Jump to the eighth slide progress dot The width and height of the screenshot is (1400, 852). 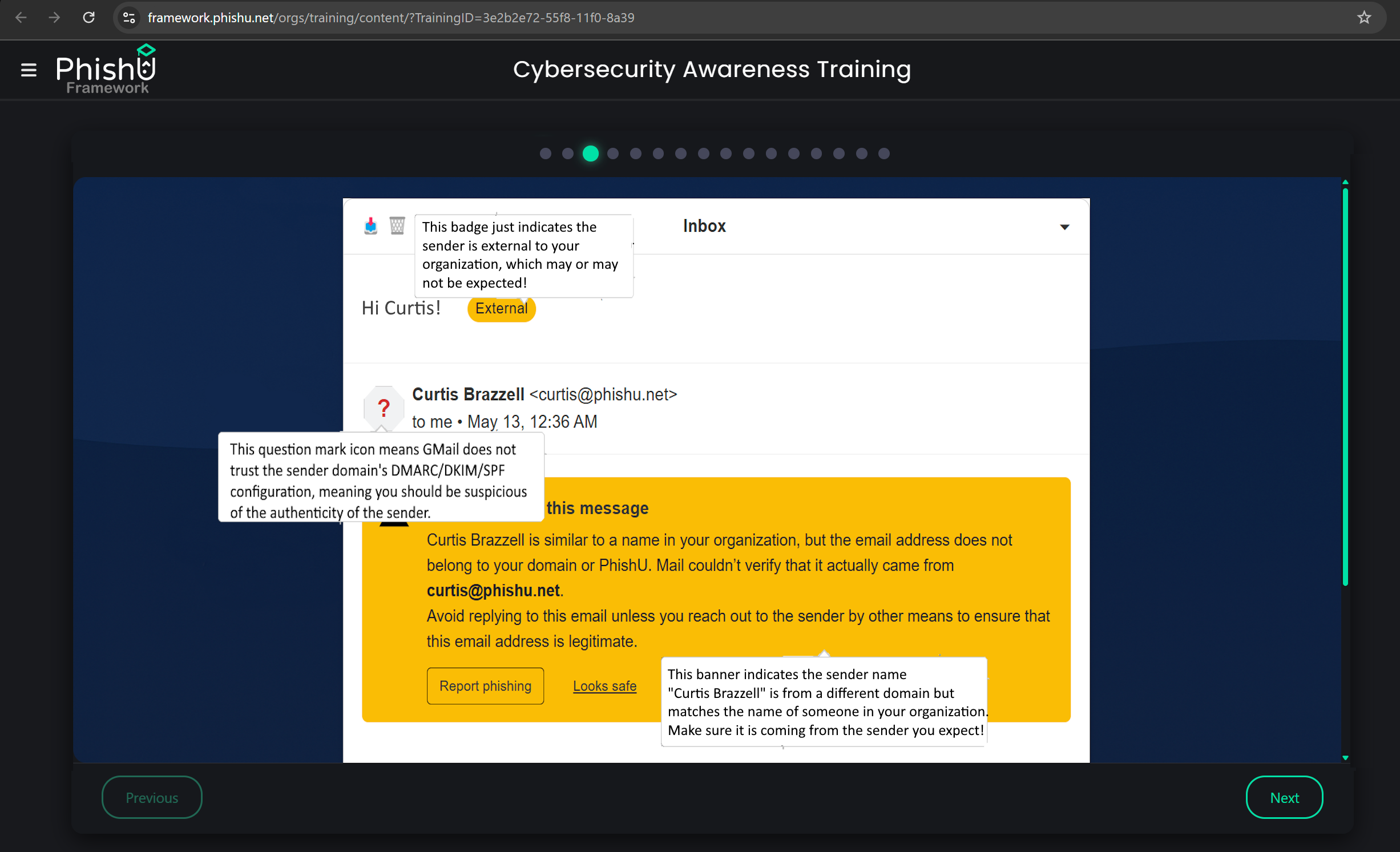click(704, 154)
